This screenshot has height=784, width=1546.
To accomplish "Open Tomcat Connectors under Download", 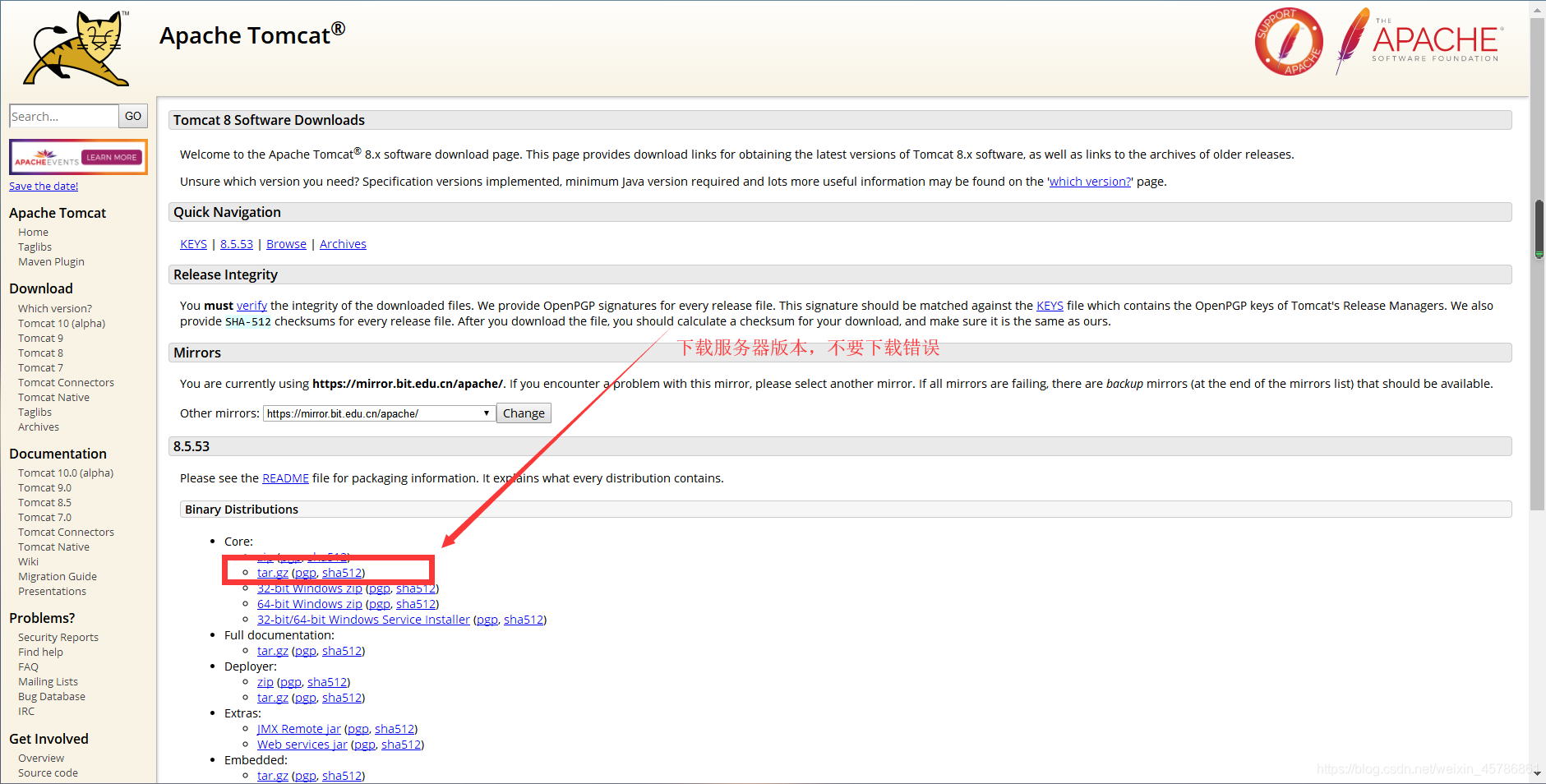I will point(66,383).
